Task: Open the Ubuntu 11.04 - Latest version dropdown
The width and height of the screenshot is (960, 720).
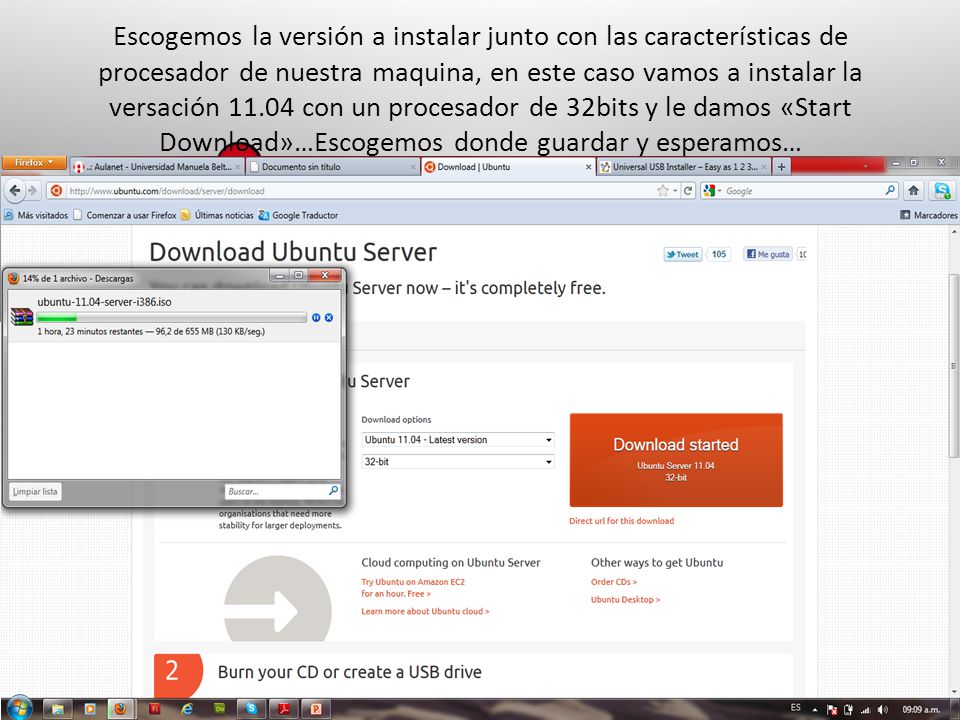Action: [x=458, y=440]
